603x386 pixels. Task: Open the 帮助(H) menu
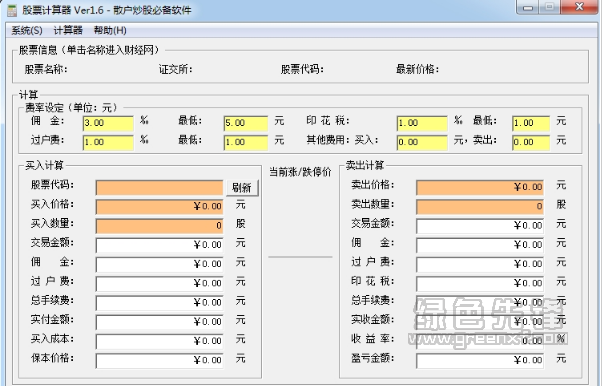tap(110, 30)
